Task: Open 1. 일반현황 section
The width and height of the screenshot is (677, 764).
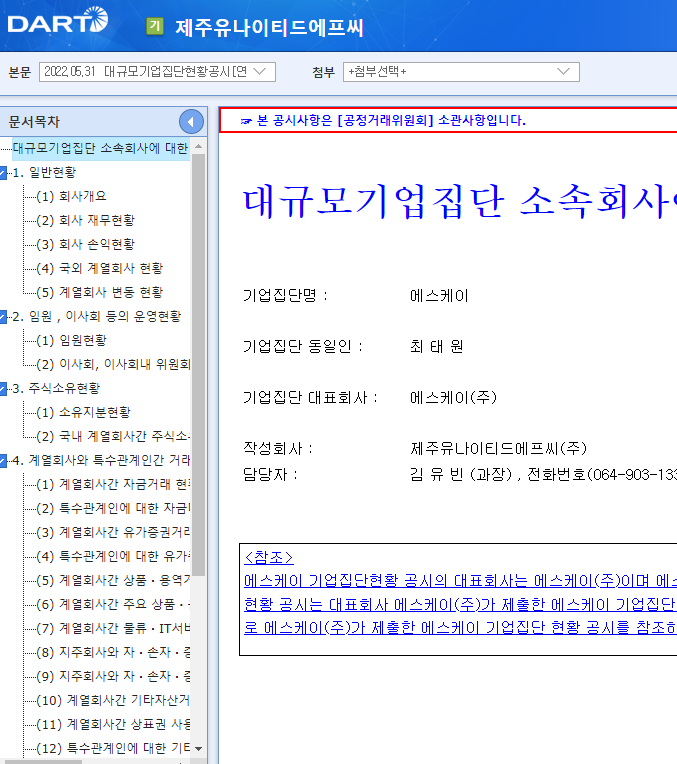Action: click(x=44, y=172)
